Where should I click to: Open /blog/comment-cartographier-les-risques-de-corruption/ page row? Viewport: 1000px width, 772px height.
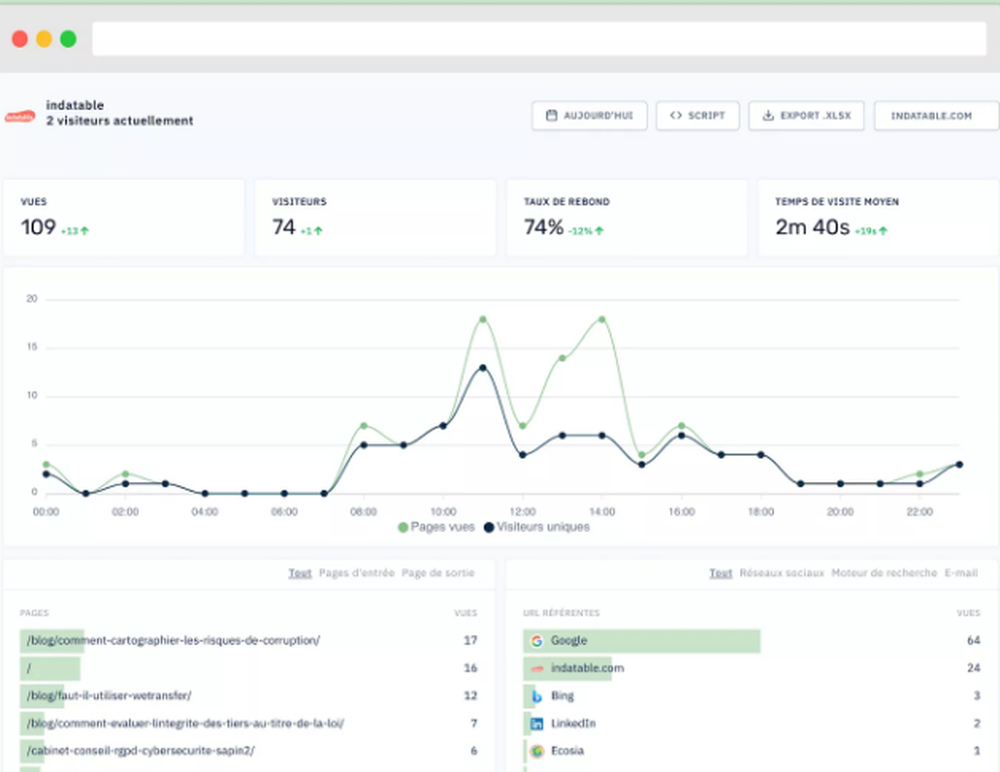249,641
